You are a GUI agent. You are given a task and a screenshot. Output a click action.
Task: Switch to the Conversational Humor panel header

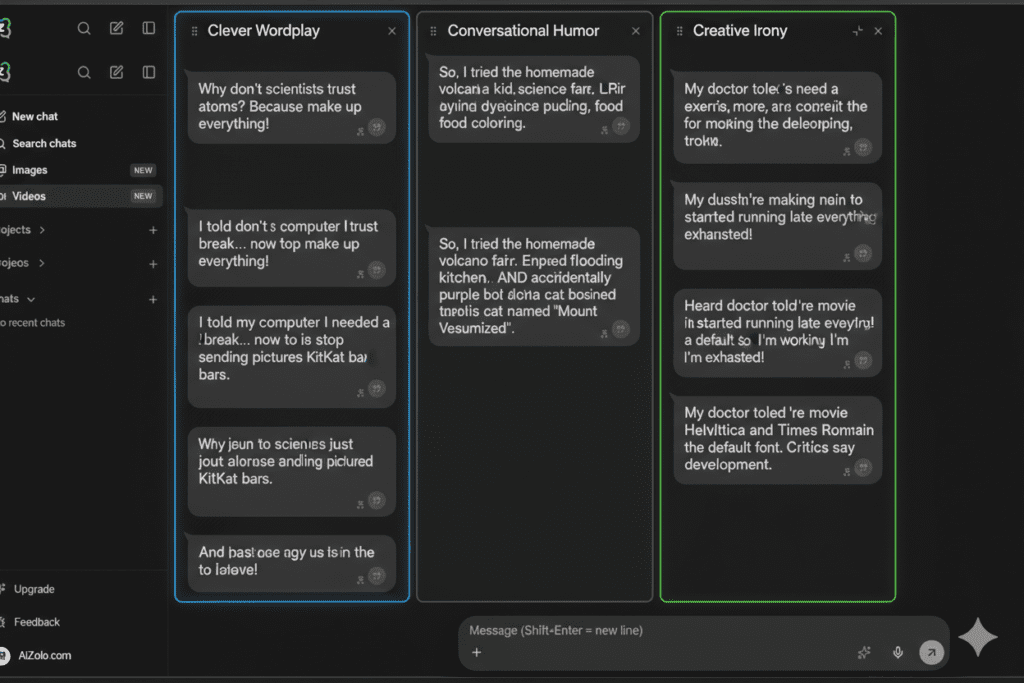(x=523, y=31)
